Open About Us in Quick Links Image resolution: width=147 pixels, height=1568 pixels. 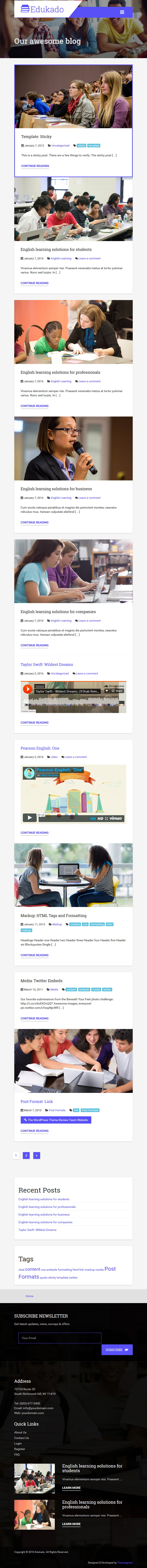click(x=20, y=1432)
